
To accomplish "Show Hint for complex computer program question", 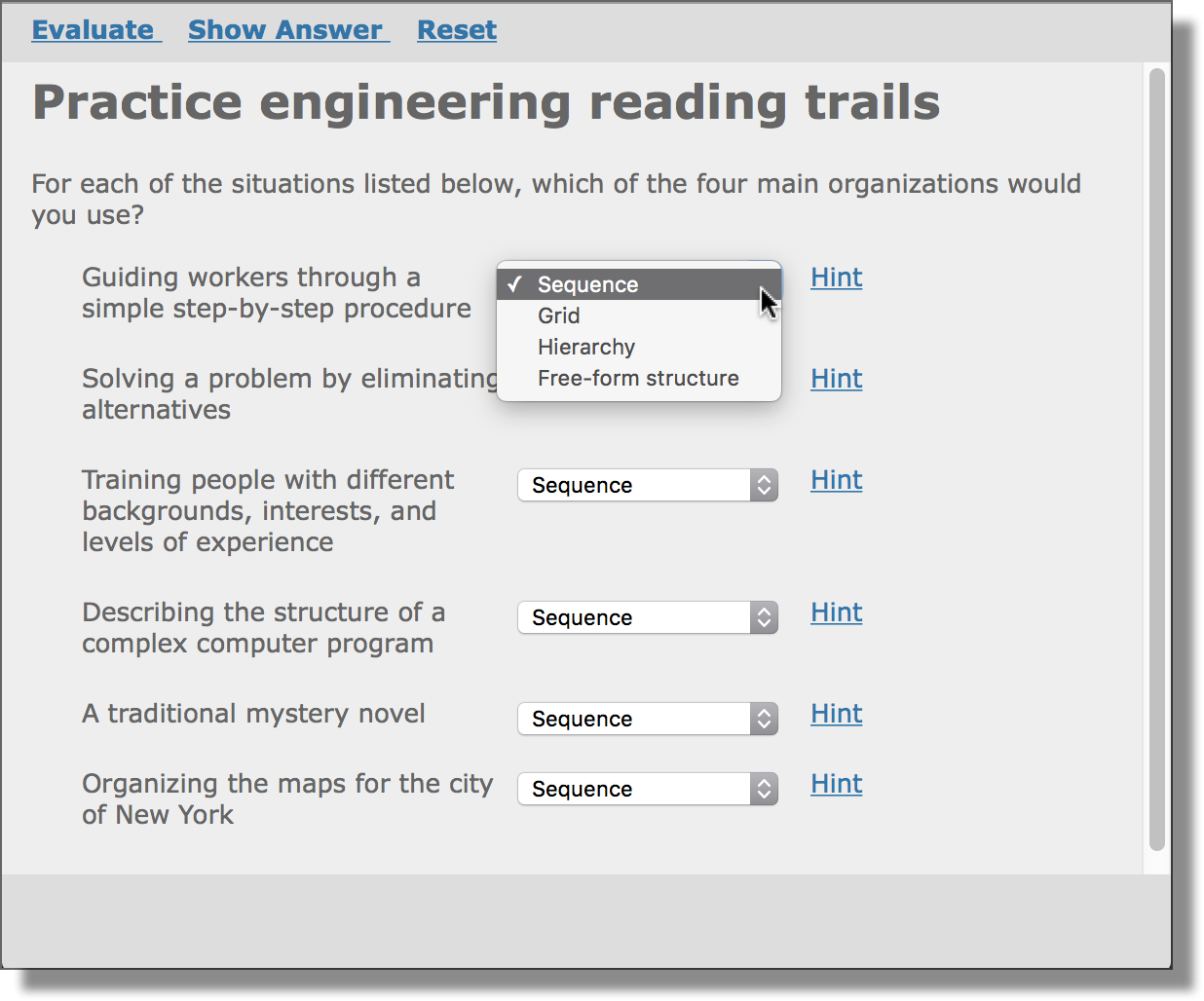I will pyautogui.click(x=837, y=612).
